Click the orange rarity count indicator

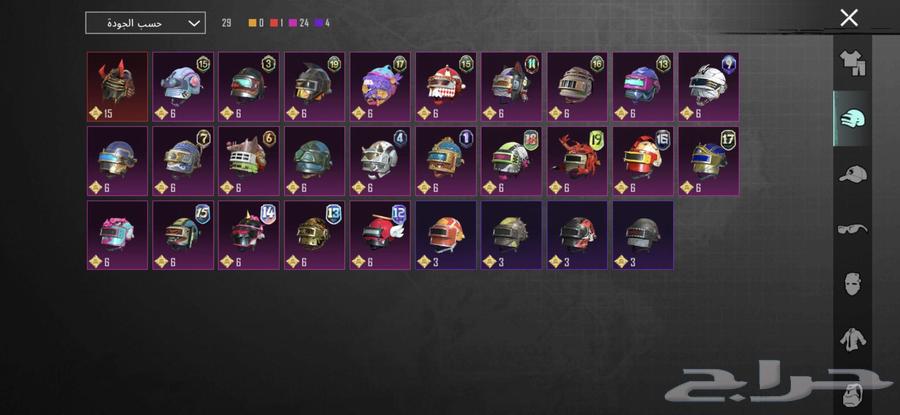[x=256, y=24]
